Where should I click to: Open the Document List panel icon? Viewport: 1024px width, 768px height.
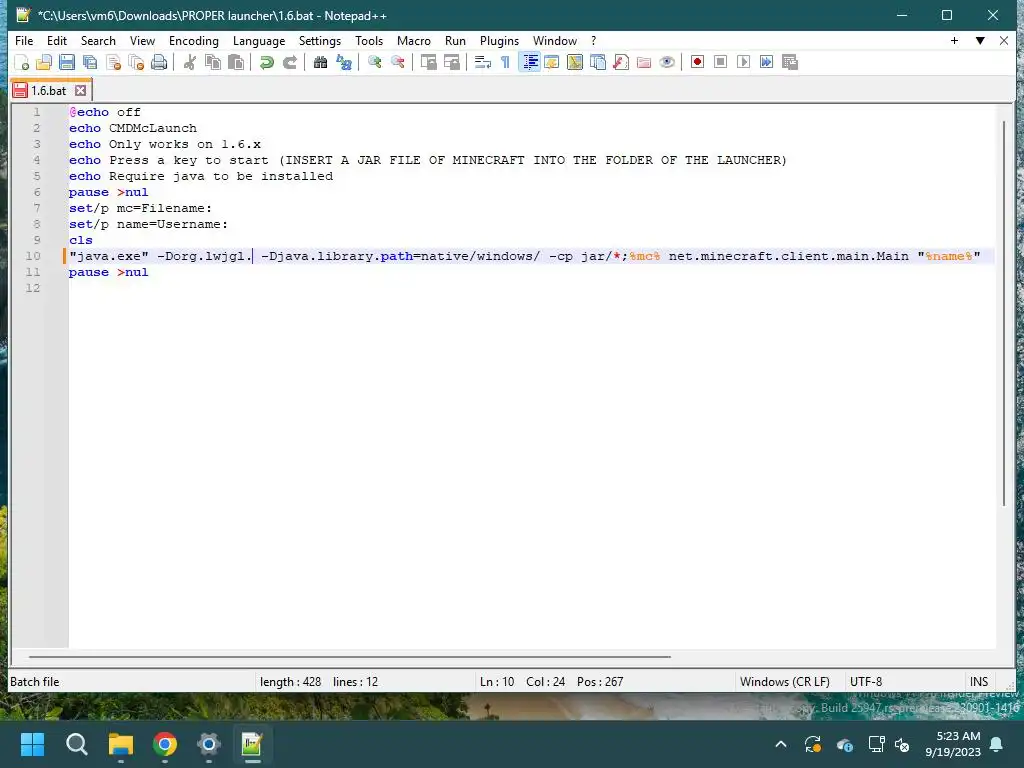tap(598, 62)
